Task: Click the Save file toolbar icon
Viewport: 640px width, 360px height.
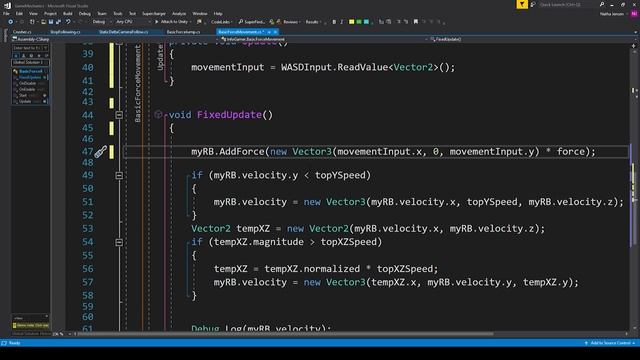Action: [51, 22]
